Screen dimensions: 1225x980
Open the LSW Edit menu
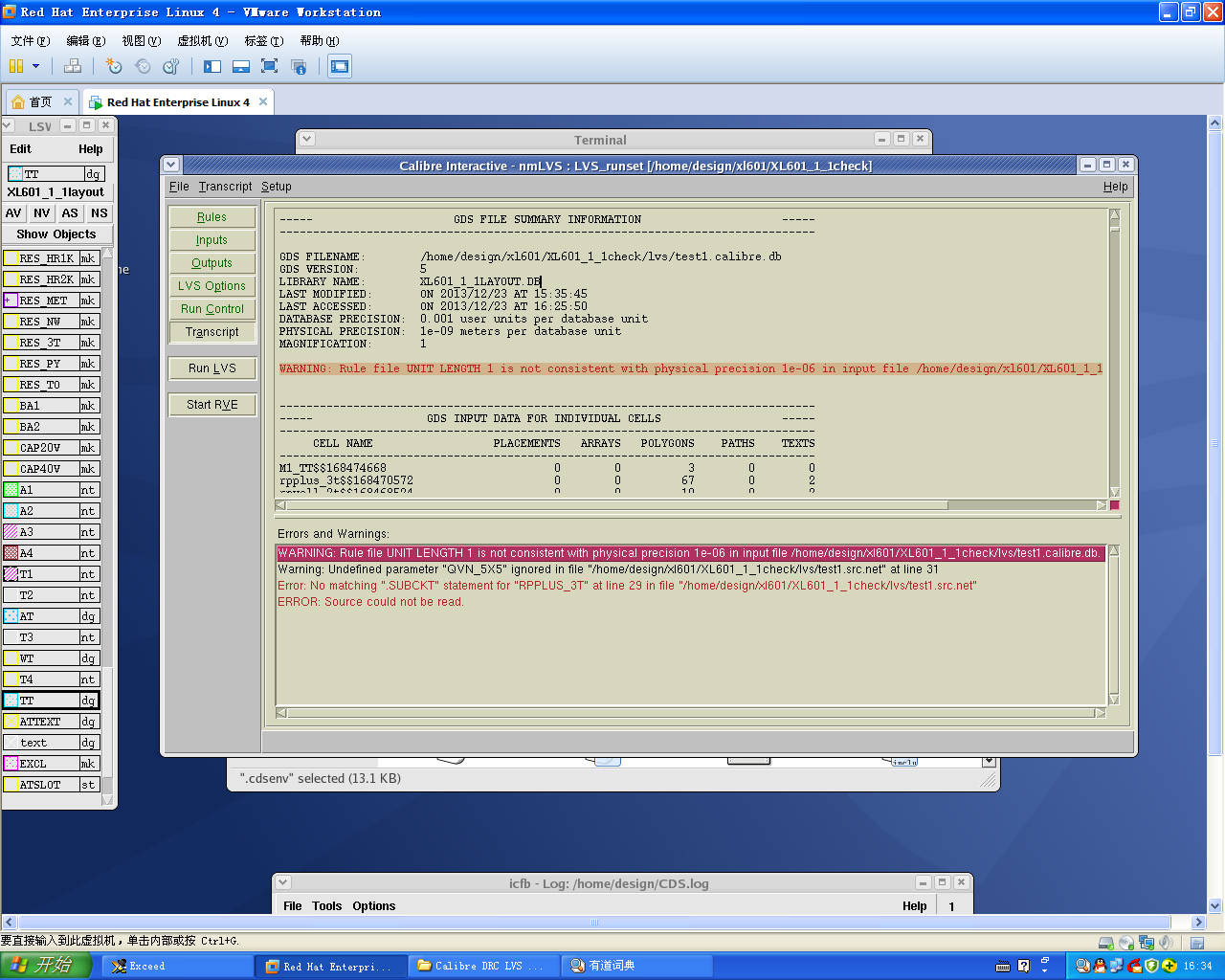tap(20, 149)
